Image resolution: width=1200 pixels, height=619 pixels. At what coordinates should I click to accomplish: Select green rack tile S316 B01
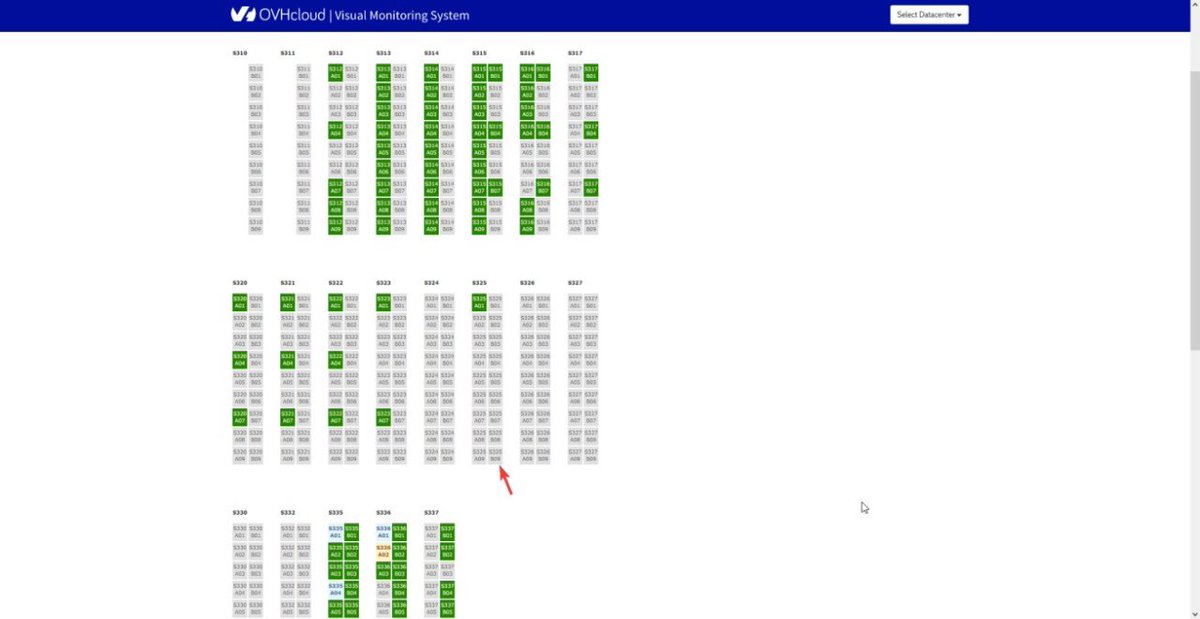point(543,73)
